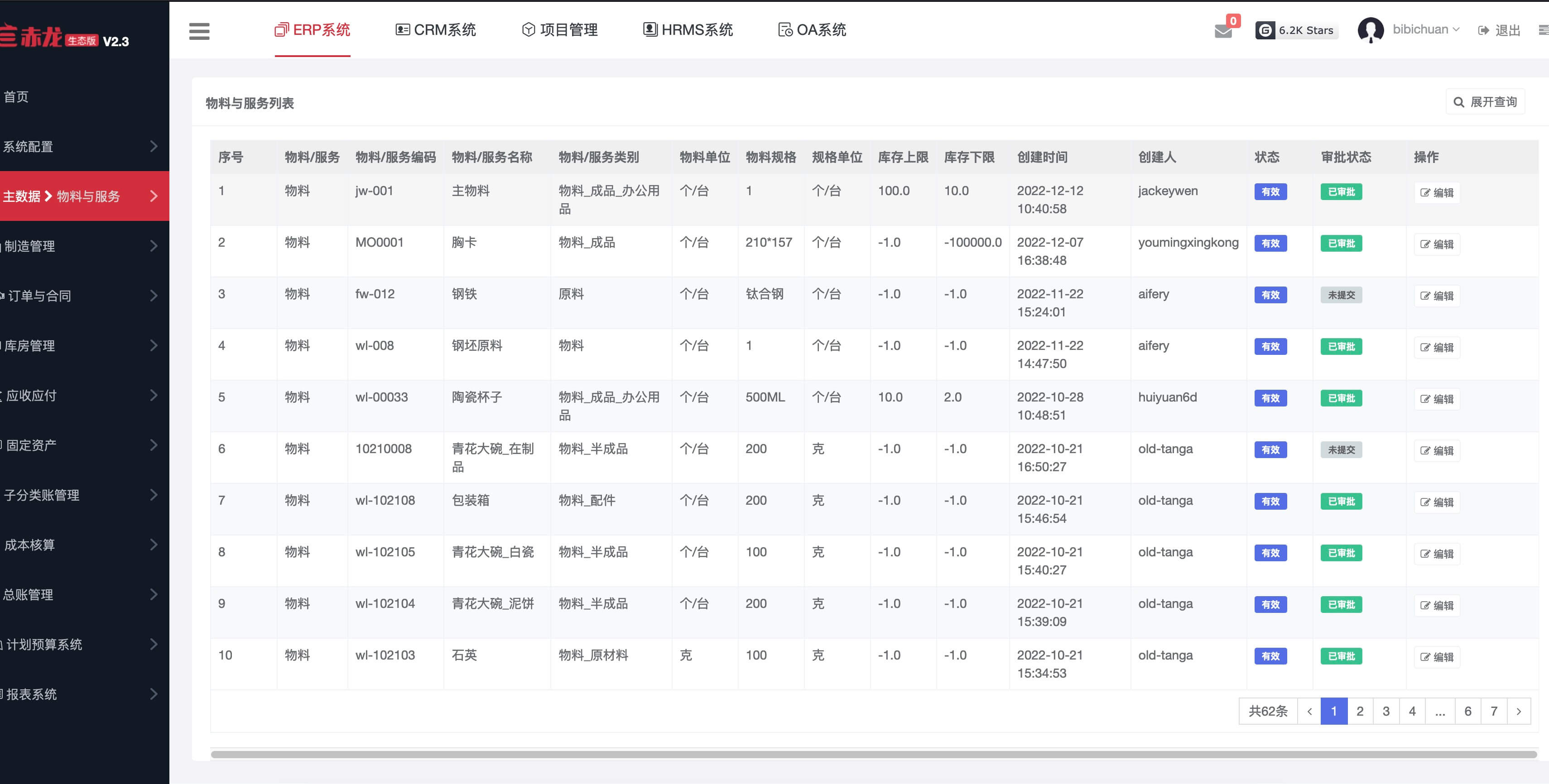The height and width of the screenshot is (784, 1549).
Task: Click the hamburger menu collapse icon
Action: pos(199,31)
